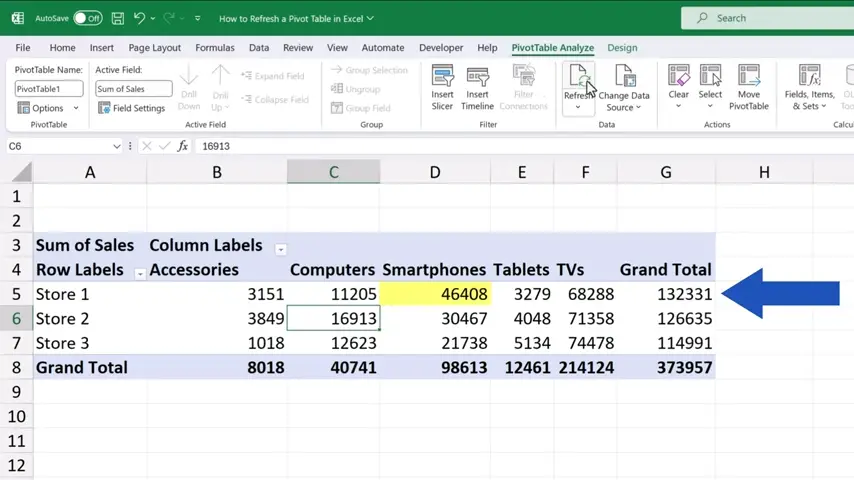Click the Insert Slicer icon
The image size is (854, 480).
442,78
